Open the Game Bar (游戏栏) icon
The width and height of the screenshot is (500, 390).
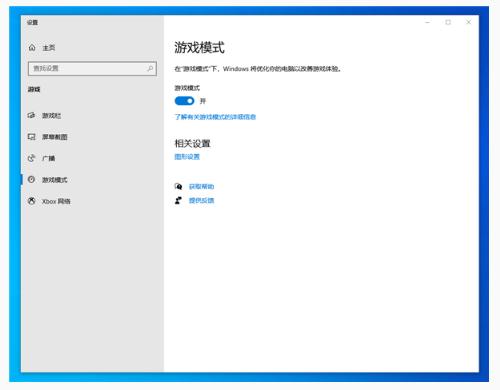(x=31, y=115)
